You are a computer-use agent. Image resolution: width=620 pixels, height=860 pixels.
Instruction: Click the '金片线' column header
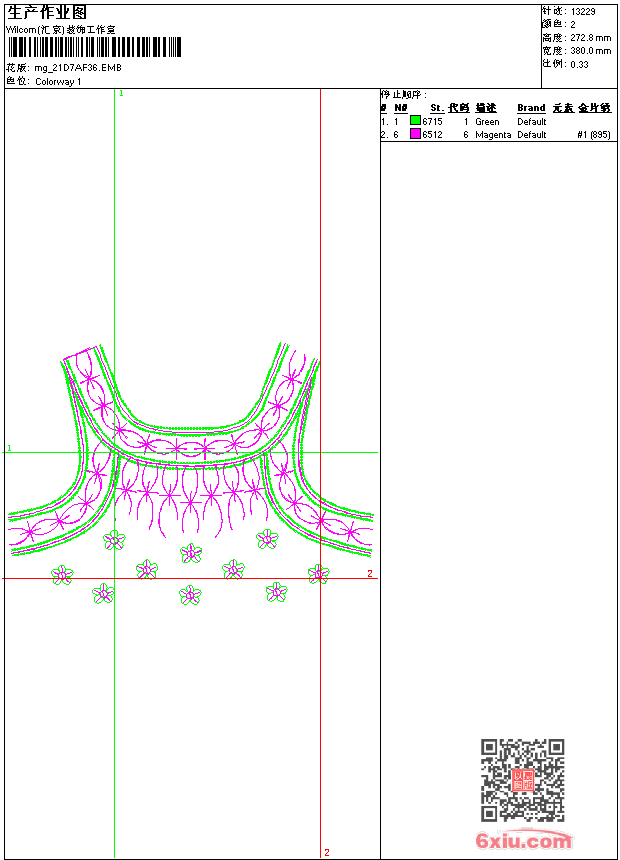point(594,108)
